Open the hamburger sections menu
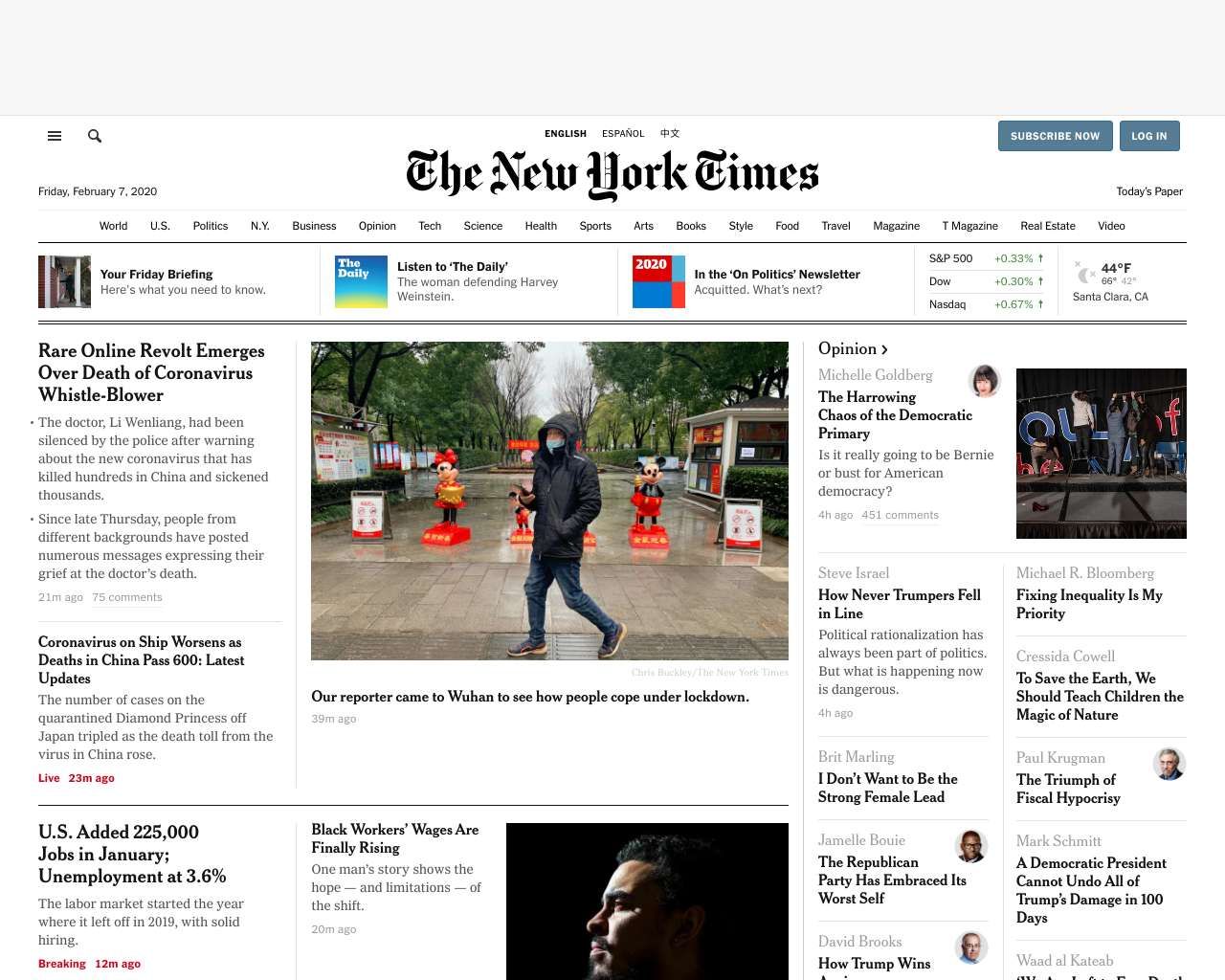 point(55,136)
